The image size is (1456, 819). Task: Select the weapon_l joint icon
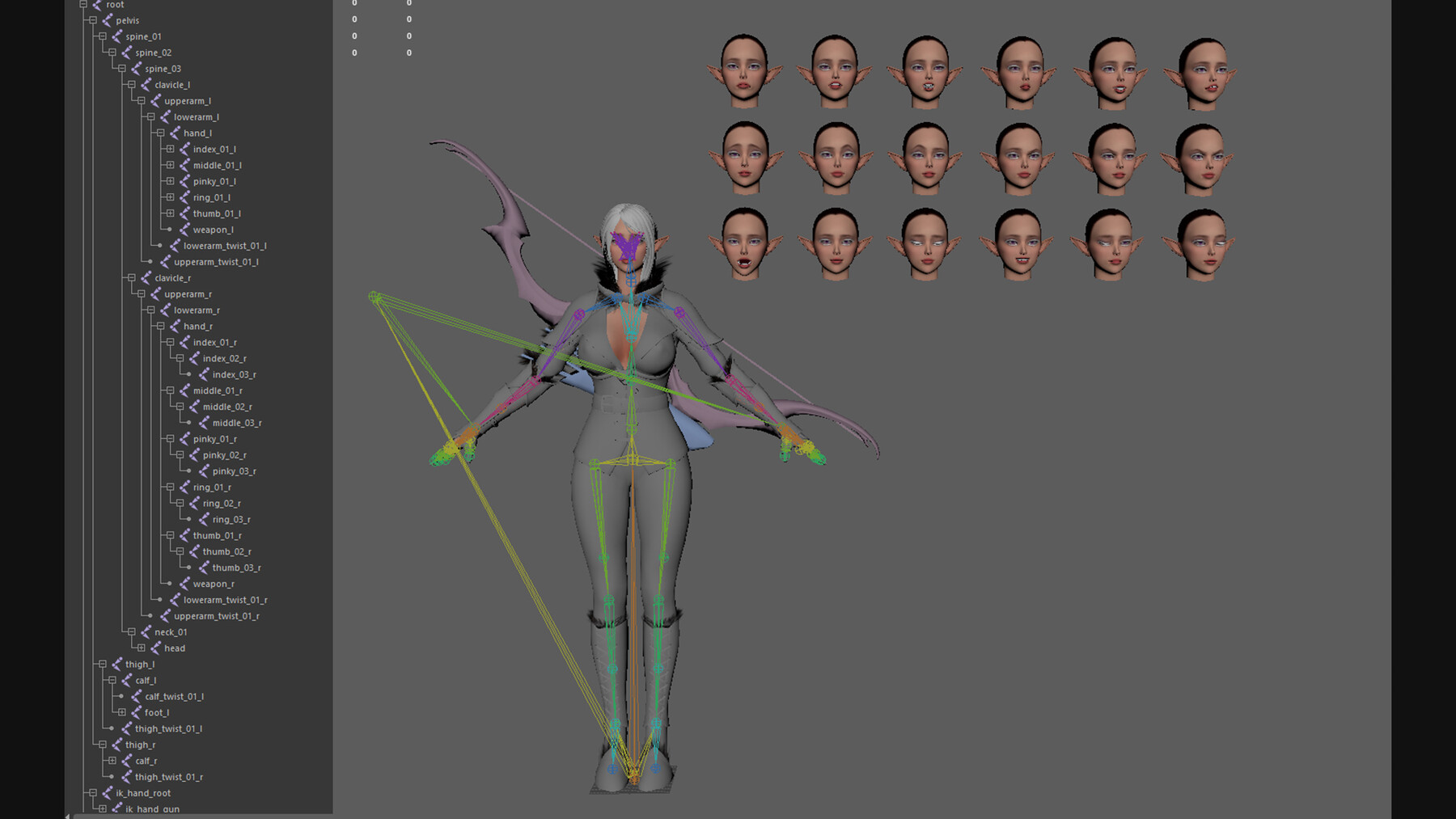pyautogui.click(x=184, y=230)
